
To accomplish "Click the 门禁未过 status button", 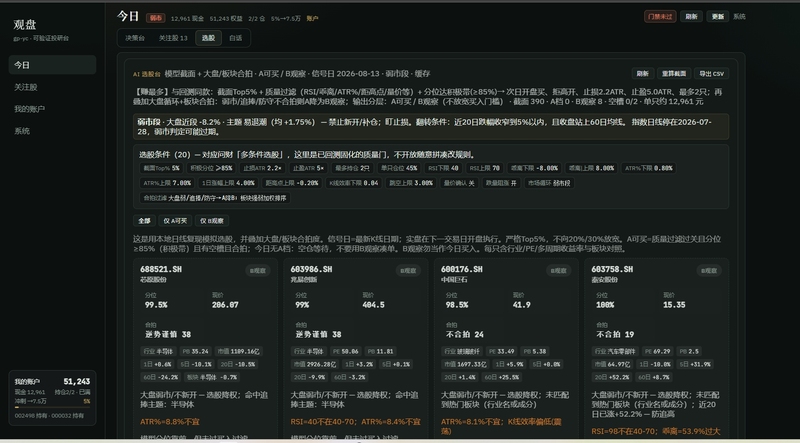I will 660,16.
